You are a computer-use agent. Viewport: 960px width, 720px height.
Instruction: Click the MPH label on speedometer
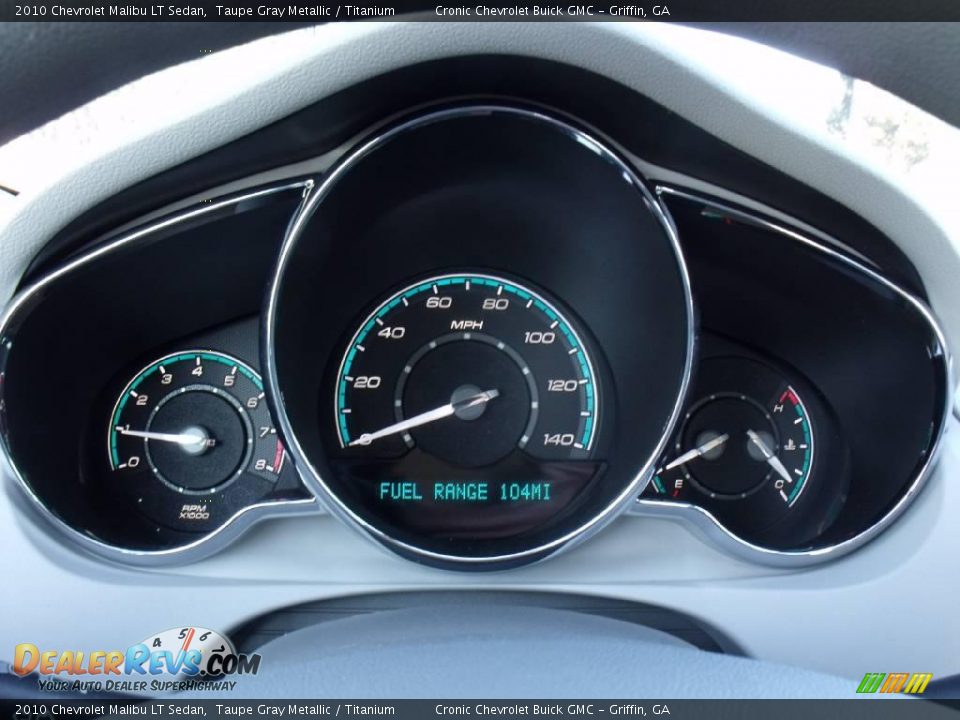(467, 324)
